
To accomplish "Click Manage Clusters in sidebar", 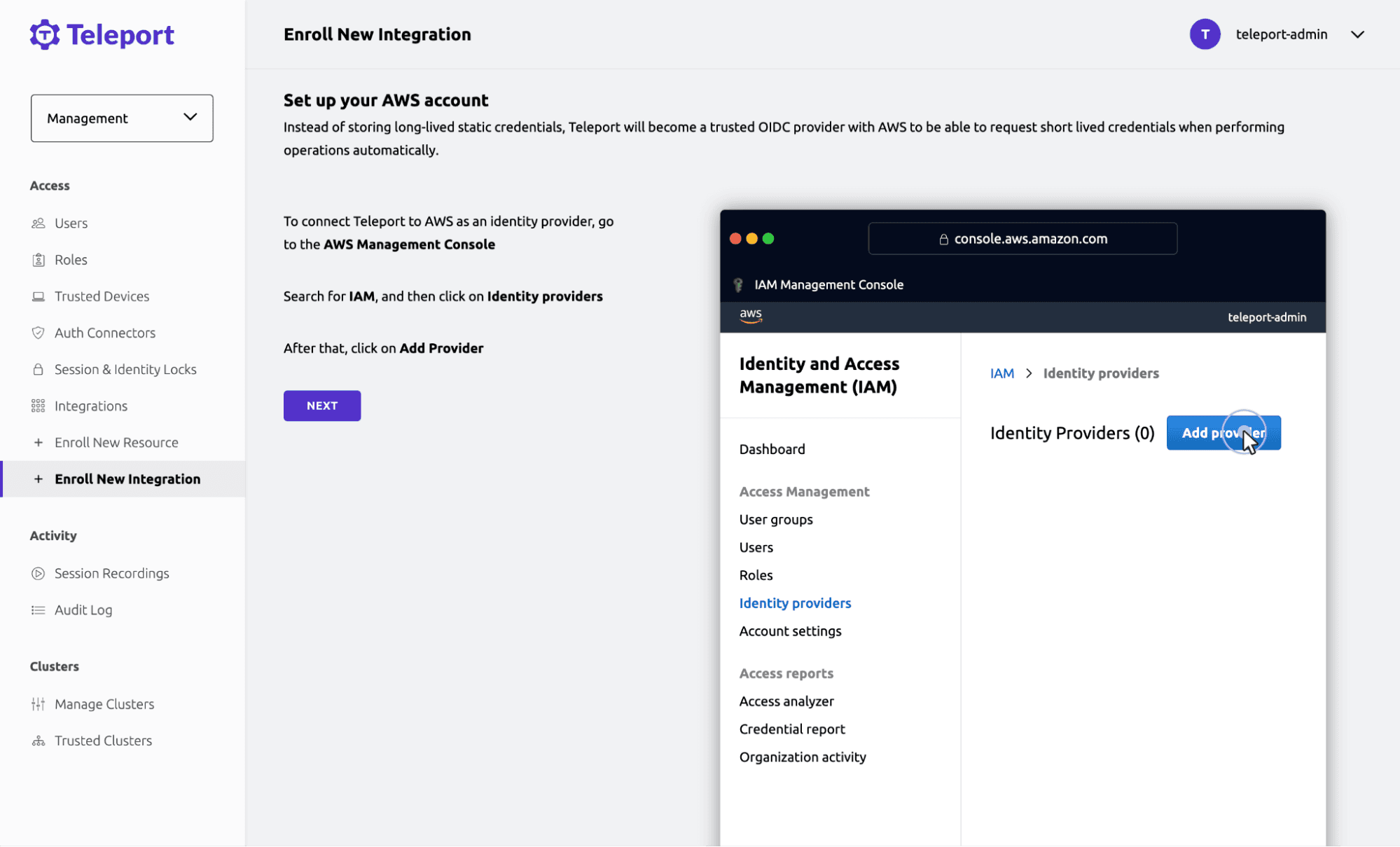I will click(x=104, y=704).
